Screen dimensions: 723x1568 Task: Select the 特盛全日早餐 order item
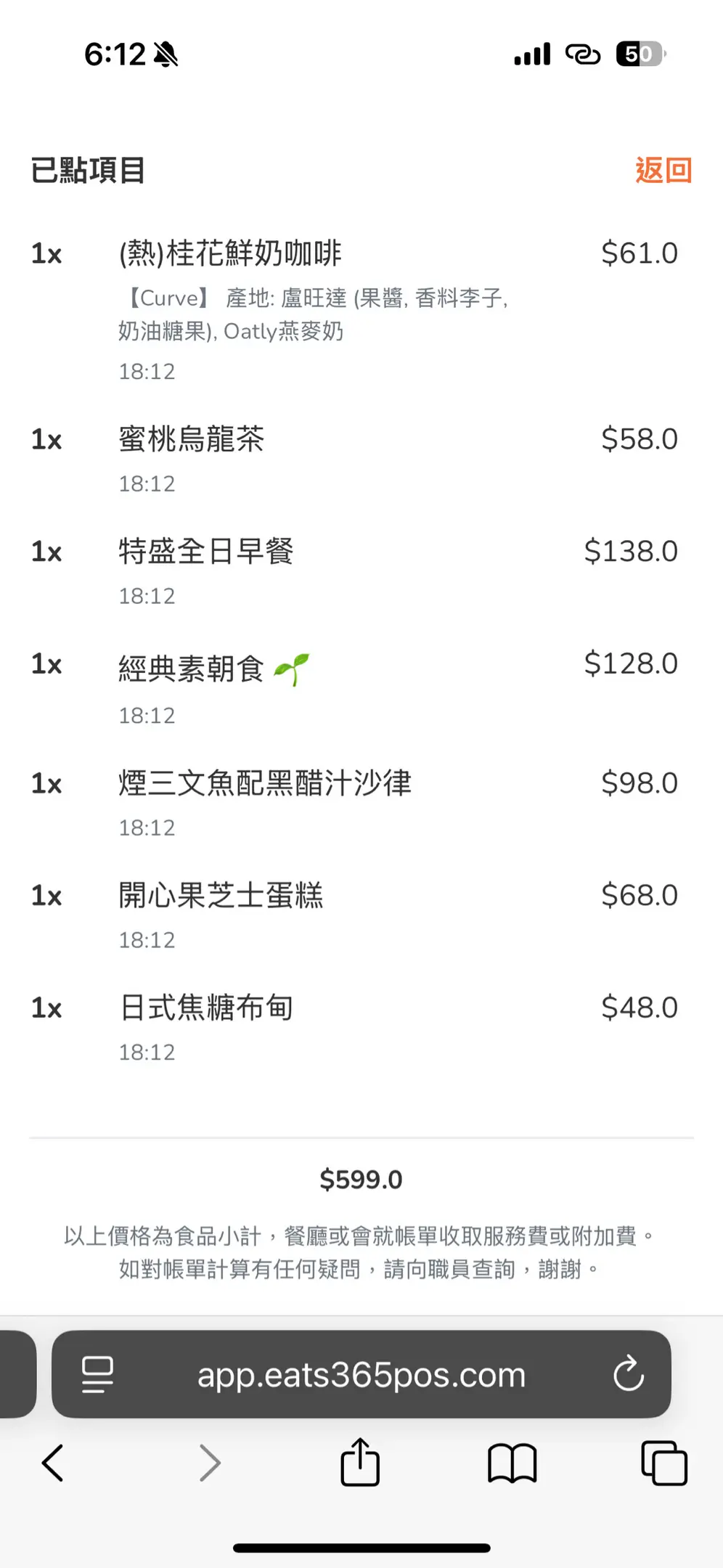coord(206,552)
